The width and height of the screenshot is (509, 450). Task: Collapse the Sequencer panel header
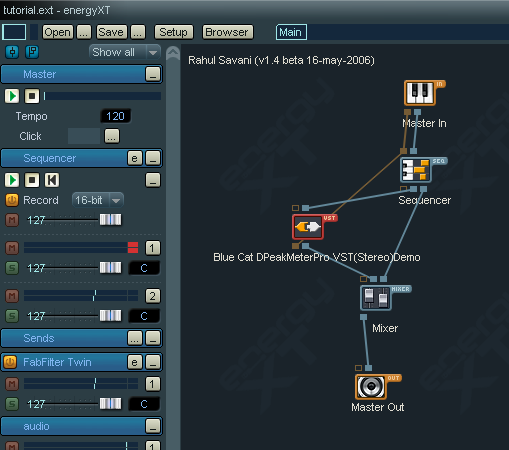(153, 158)
